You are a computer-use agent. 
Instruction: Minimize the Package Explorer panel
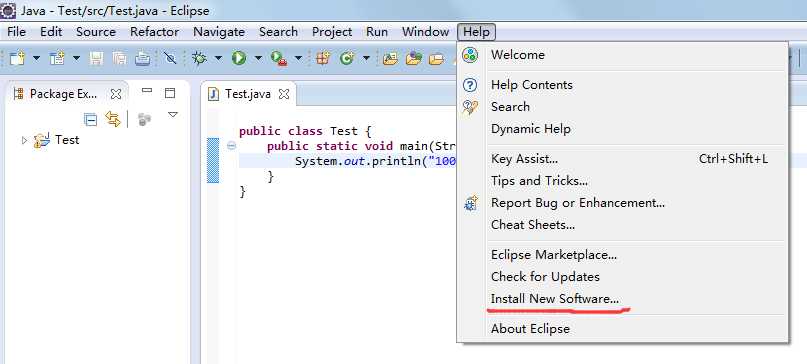[147, 91]
